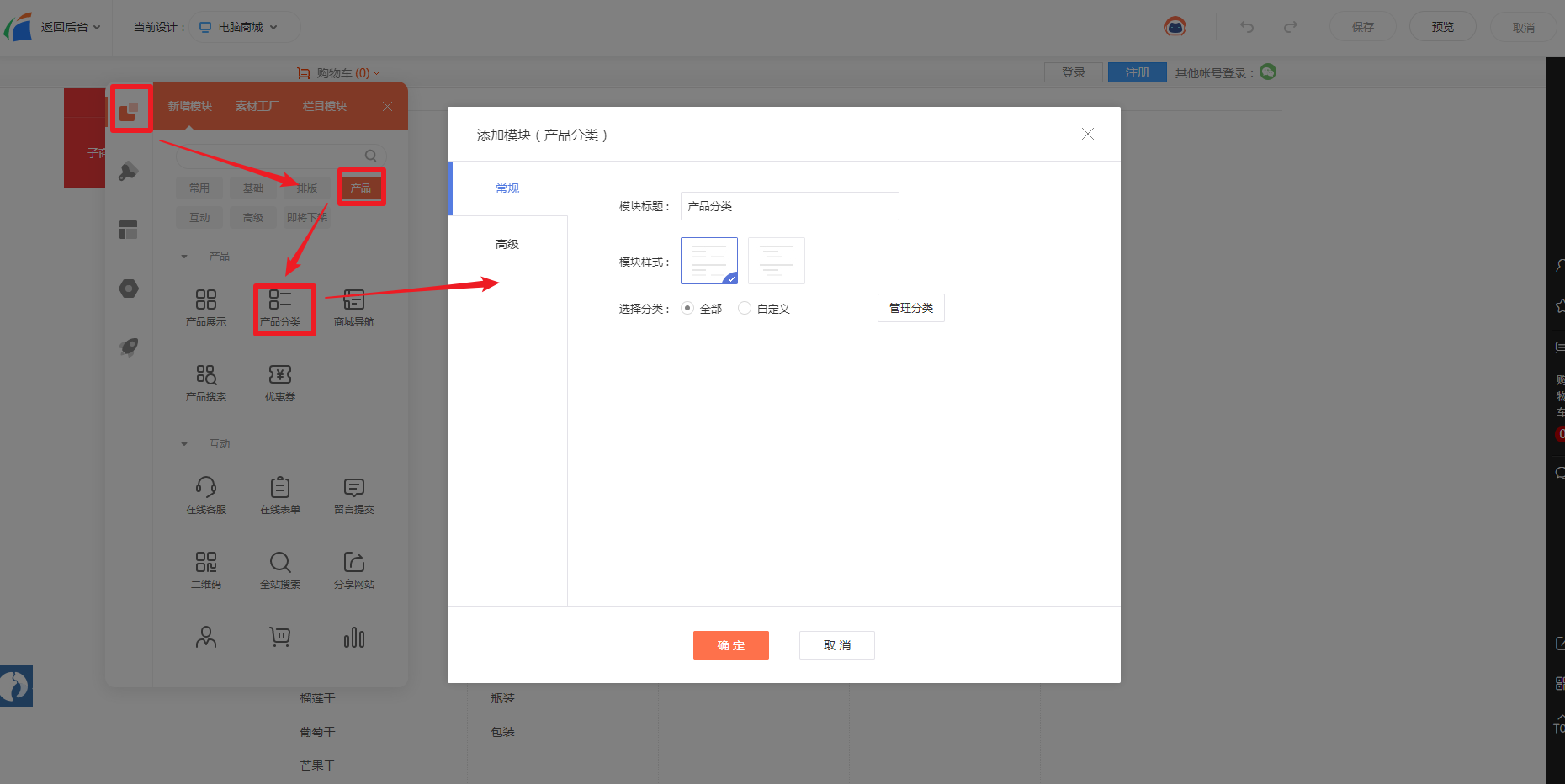Open the 产品搜索 module
This screenshot has height=784, width=1565.
[206, 375]
